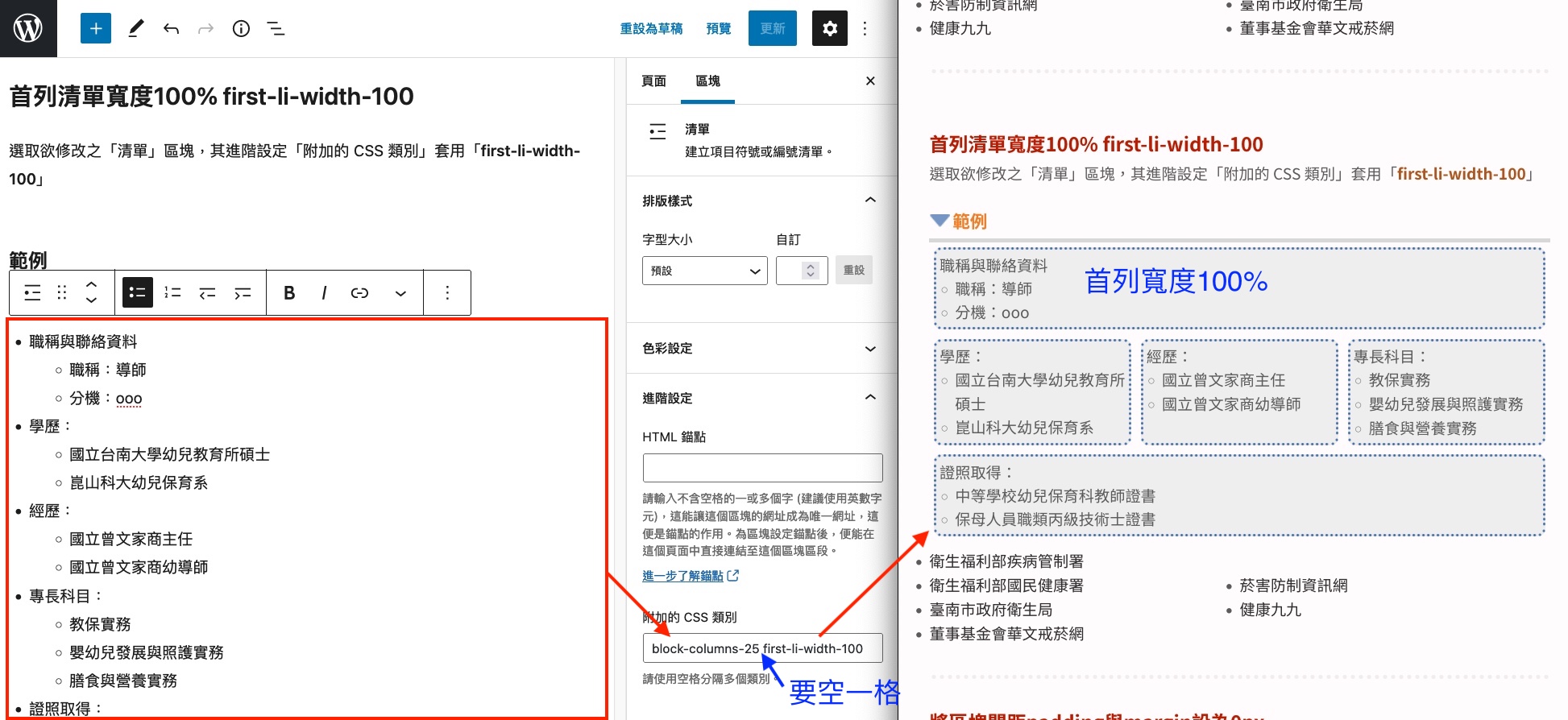Click 專長科目 box in preview
1568x720 pixels.
point(1446,392)
